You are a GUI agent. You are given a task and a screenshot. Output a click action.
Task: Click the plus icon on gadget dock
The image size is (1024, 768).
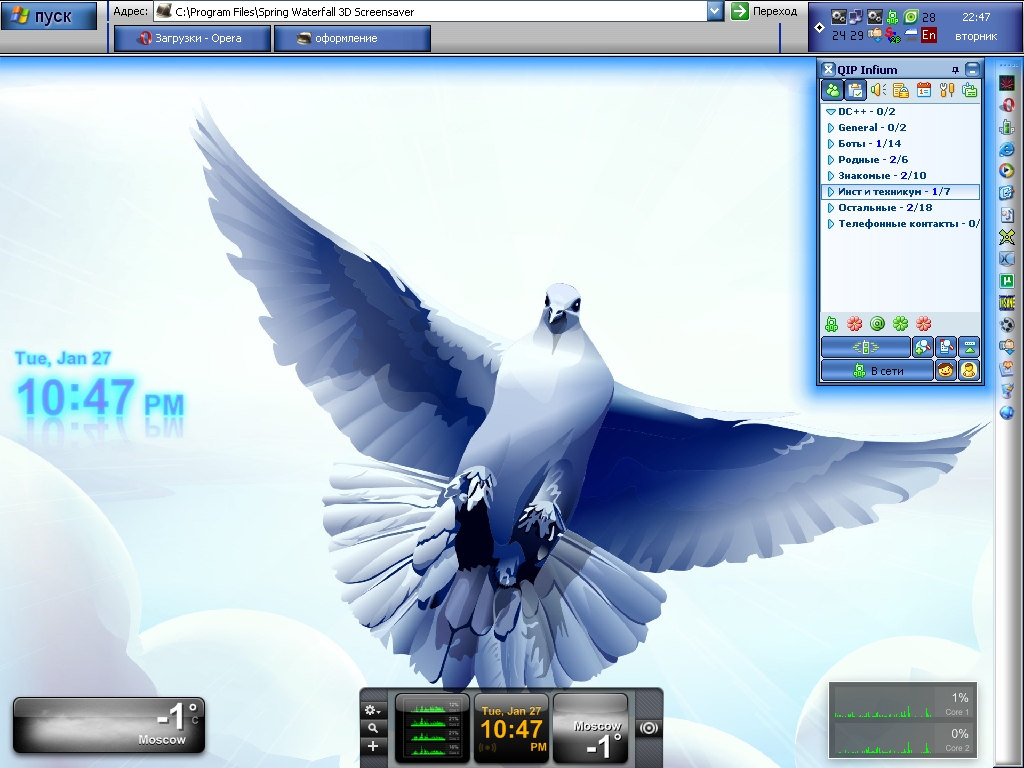(372, 746)
